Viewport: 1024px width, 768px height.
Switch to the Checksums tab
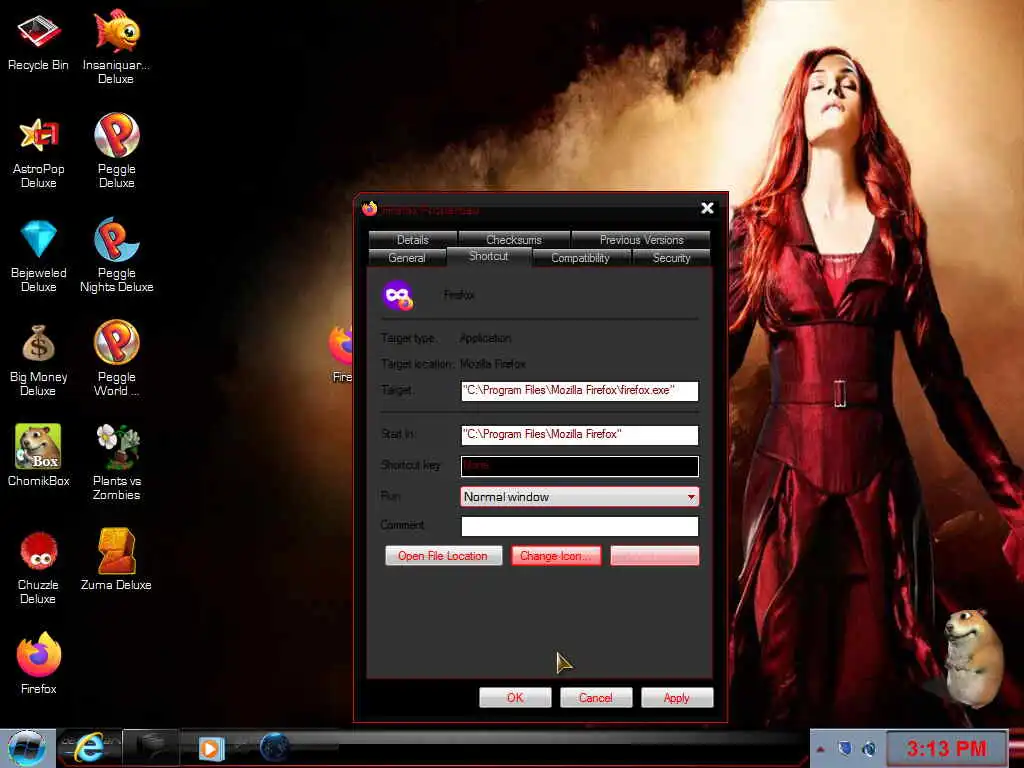click(x=514, y=240)
